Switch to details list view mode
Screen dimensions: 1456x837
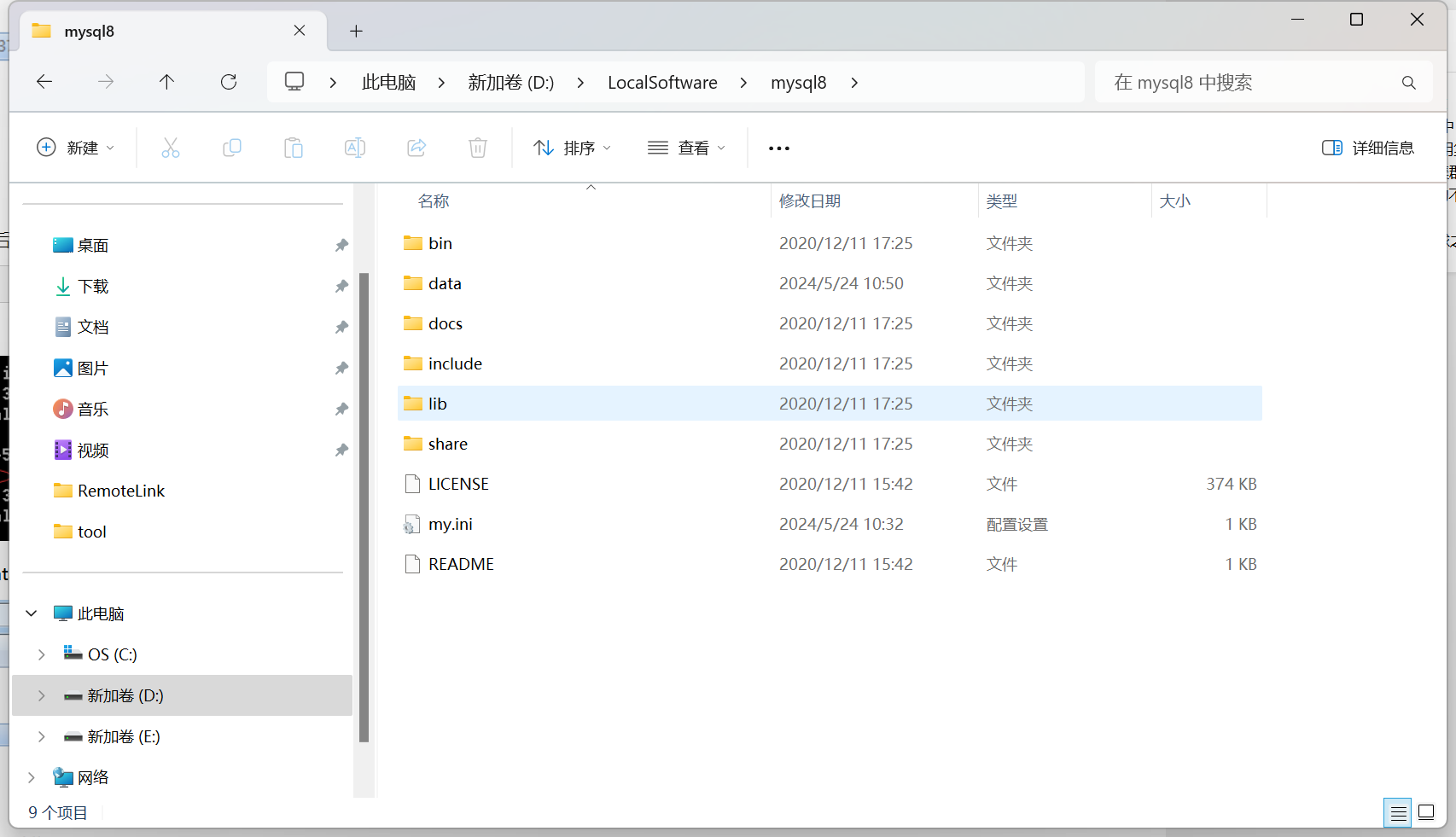(1398, 813)
